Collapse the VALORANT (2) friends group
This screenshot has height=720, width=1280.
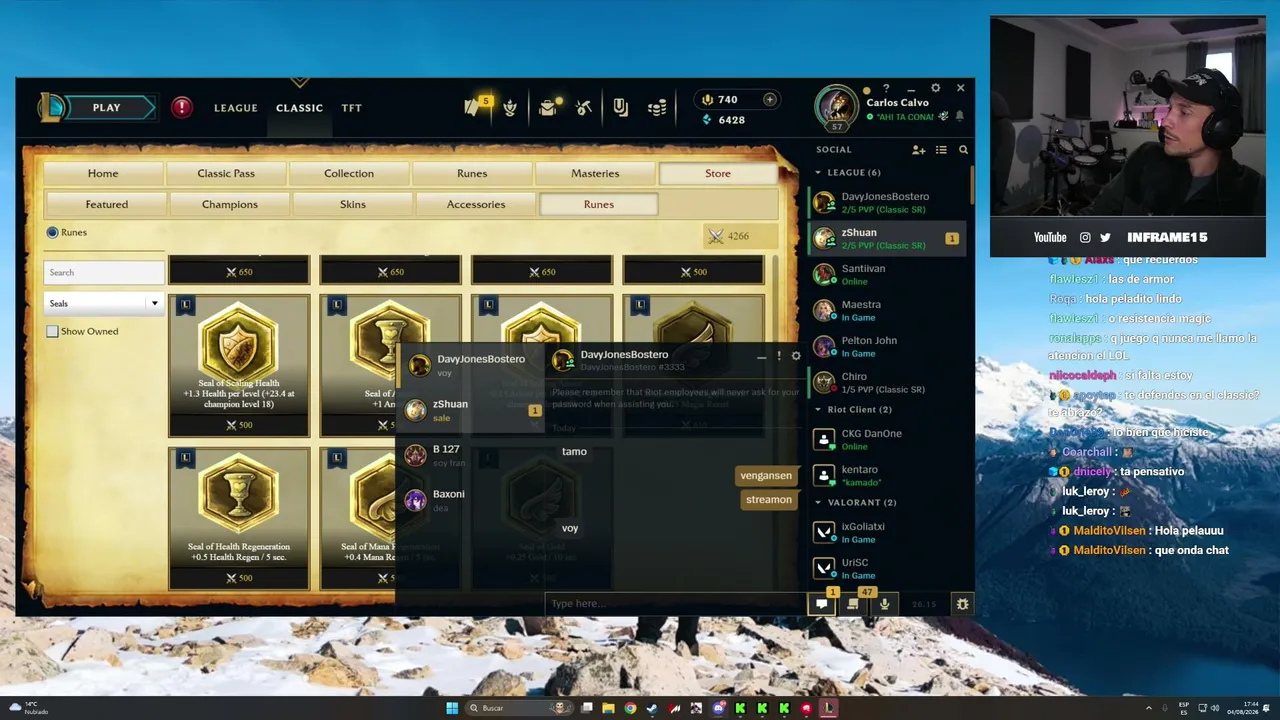[818, 502]
